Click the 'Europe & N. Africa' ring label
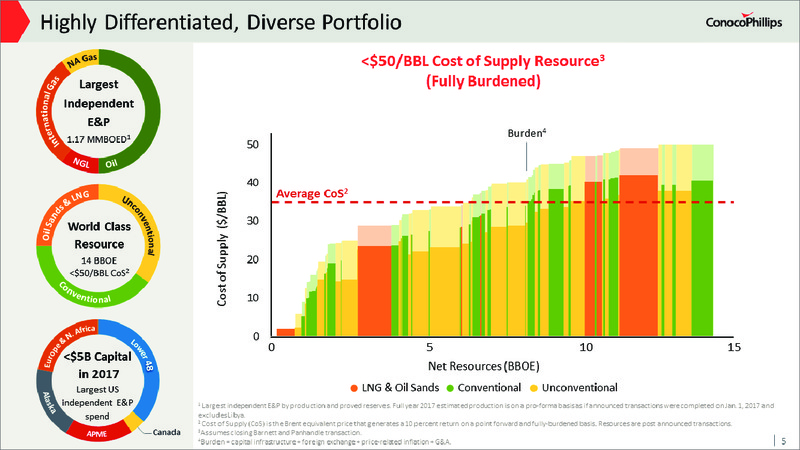 pos(68,346)
